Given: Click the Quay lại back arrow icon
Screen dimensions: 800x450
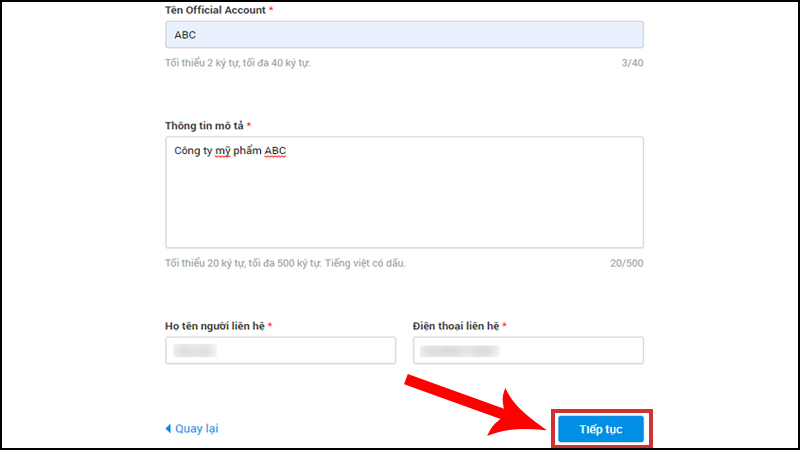Looking at the screenshot, I should coord(168,429).
